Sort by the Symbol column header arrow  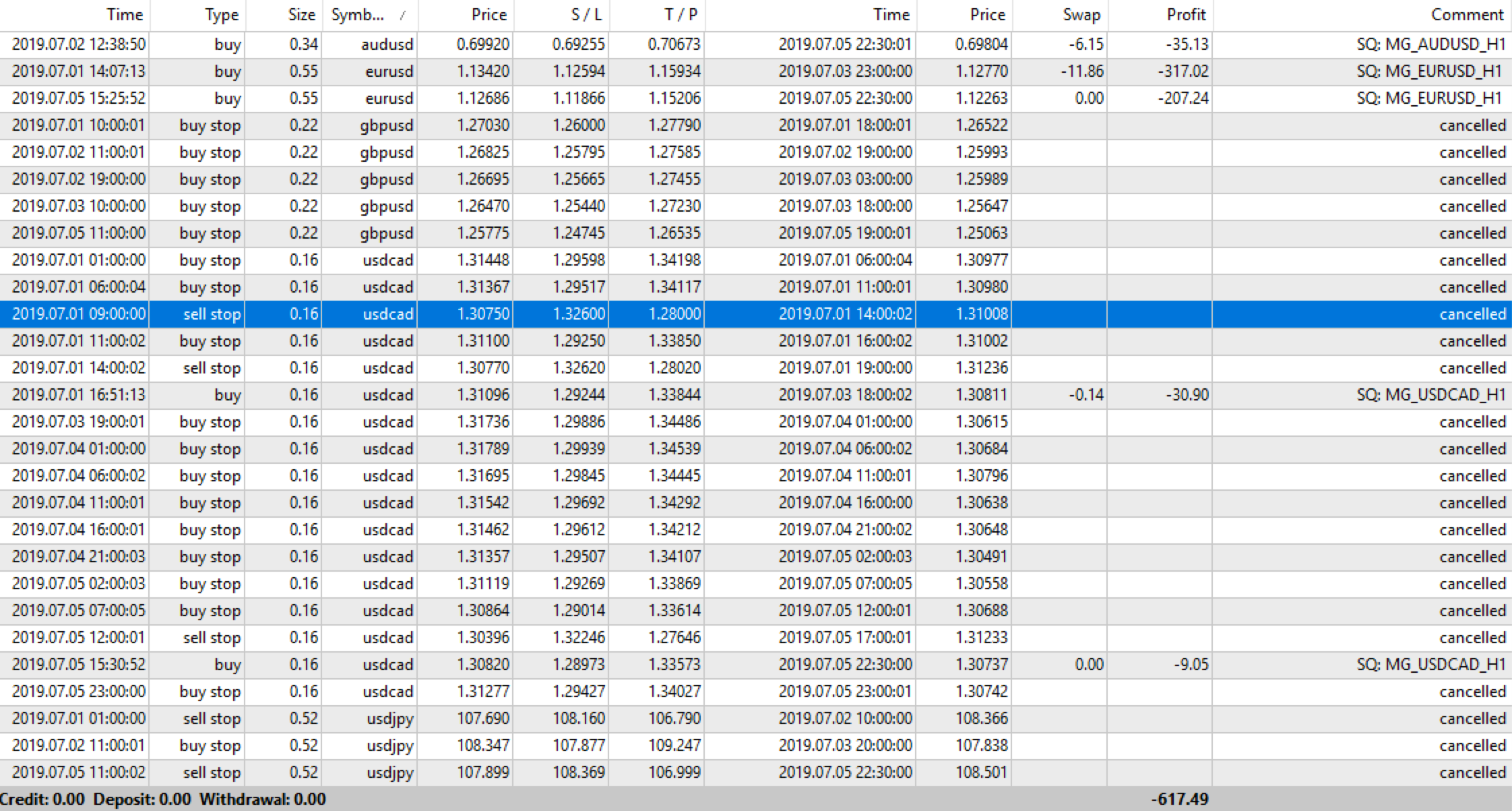403,15
